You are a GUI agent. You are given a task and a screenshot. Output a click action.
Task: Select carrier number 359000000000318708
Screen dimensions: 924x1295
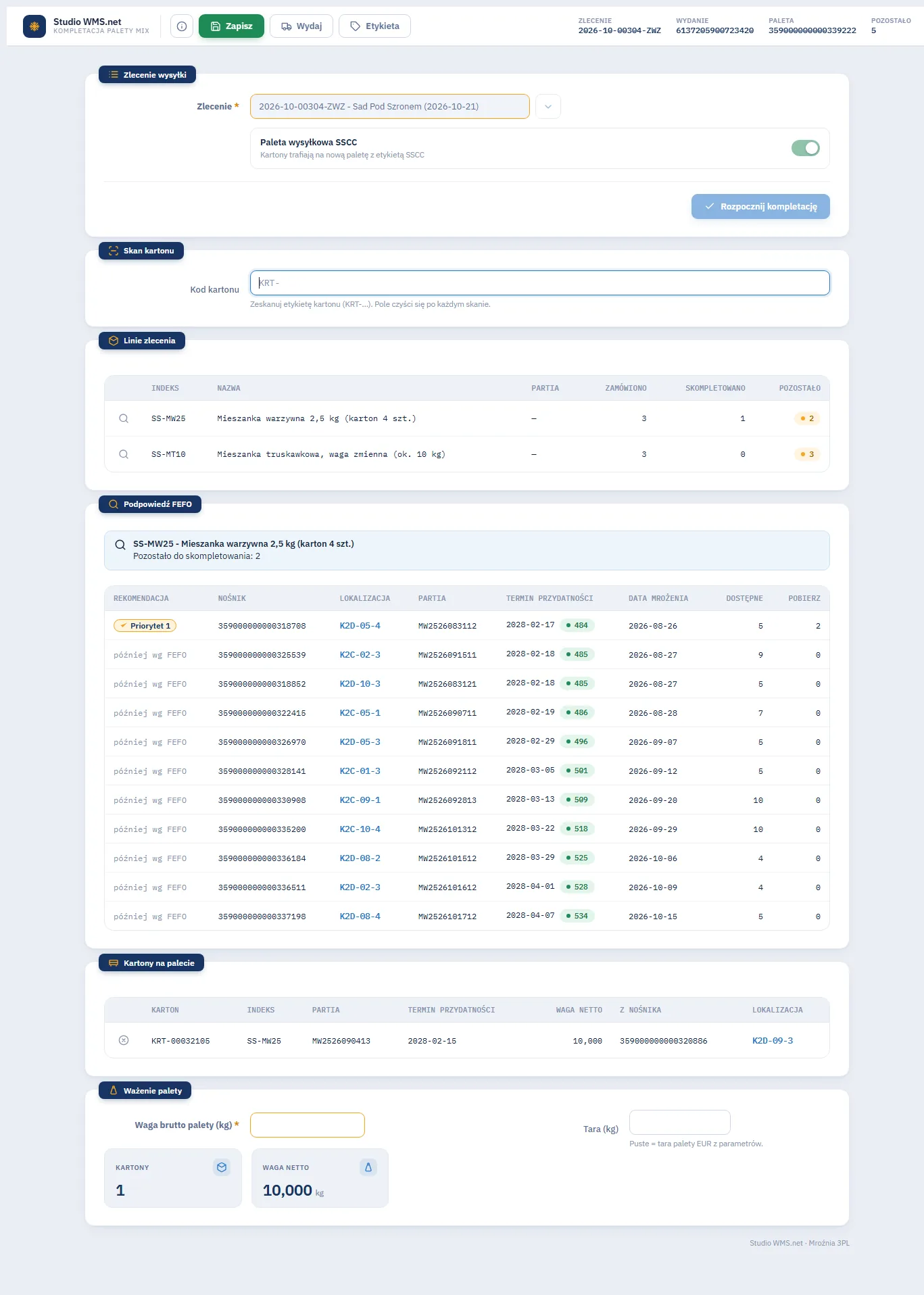pos(262,626)
